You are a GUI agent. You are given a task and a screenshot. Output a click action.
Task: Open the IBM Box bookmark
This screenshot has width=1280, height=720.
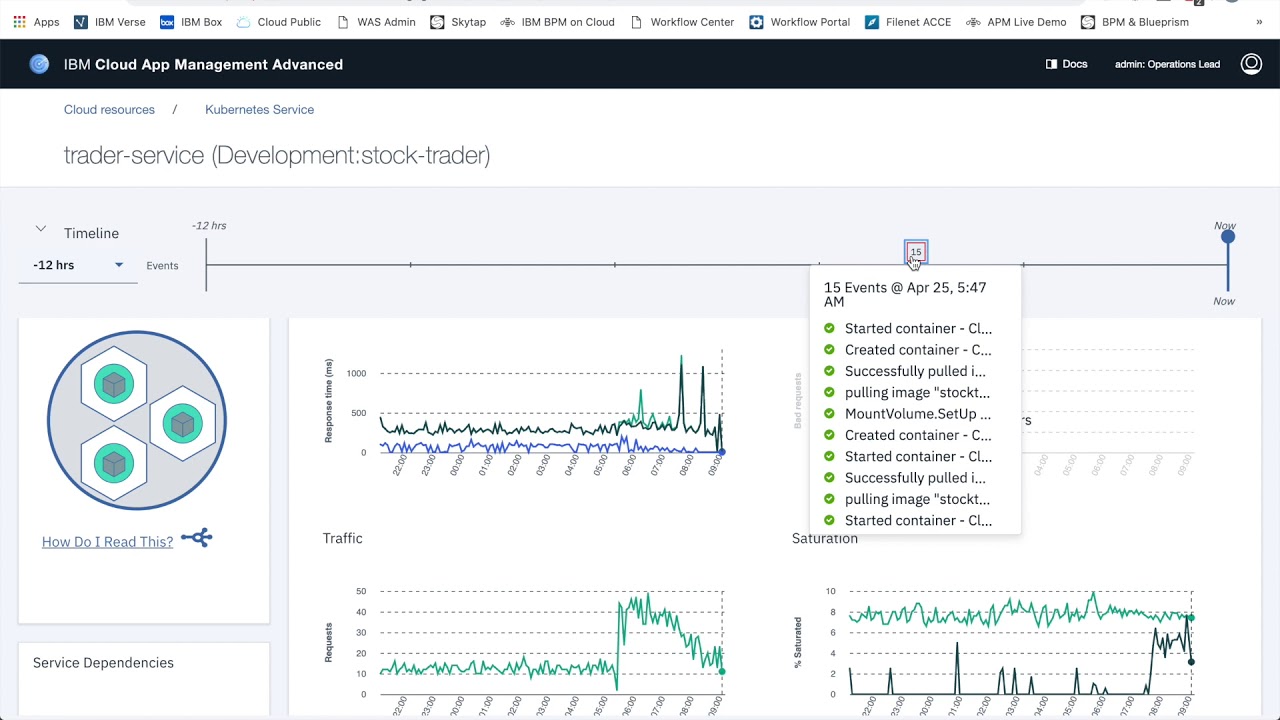tap(191, 22)
